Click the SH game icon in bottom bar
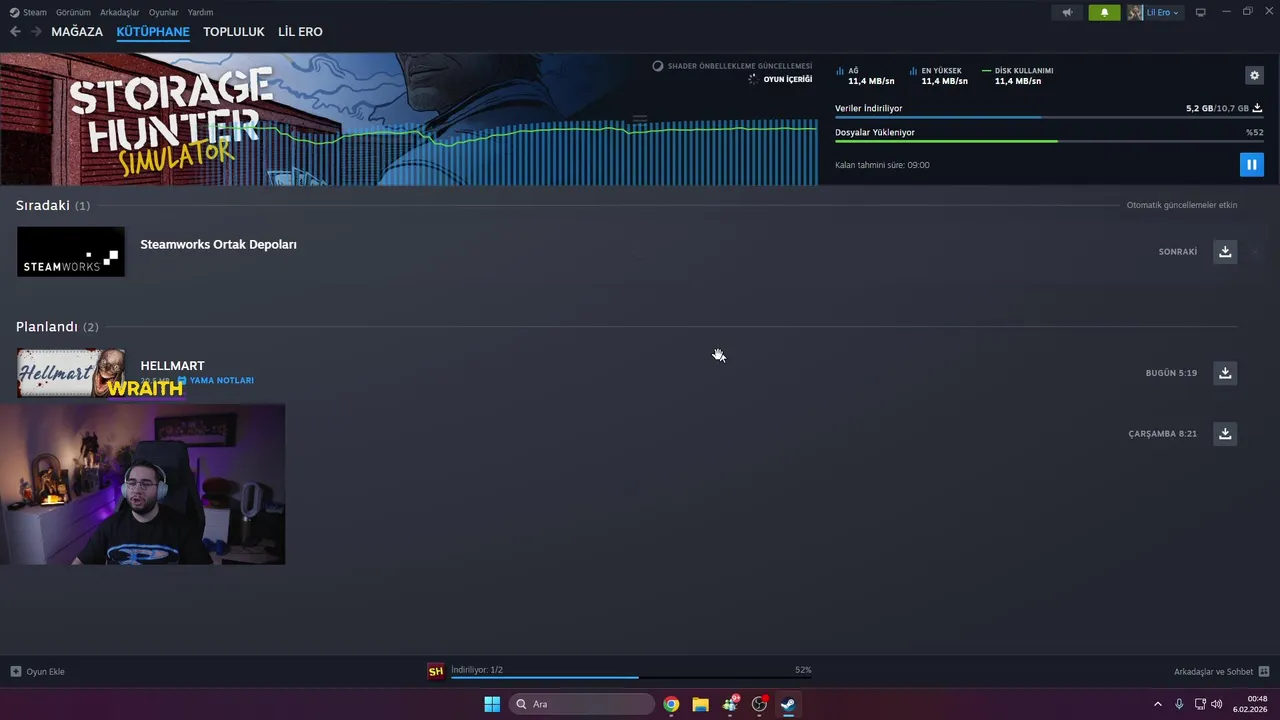The image size is (1280, 720). [436, 672]
